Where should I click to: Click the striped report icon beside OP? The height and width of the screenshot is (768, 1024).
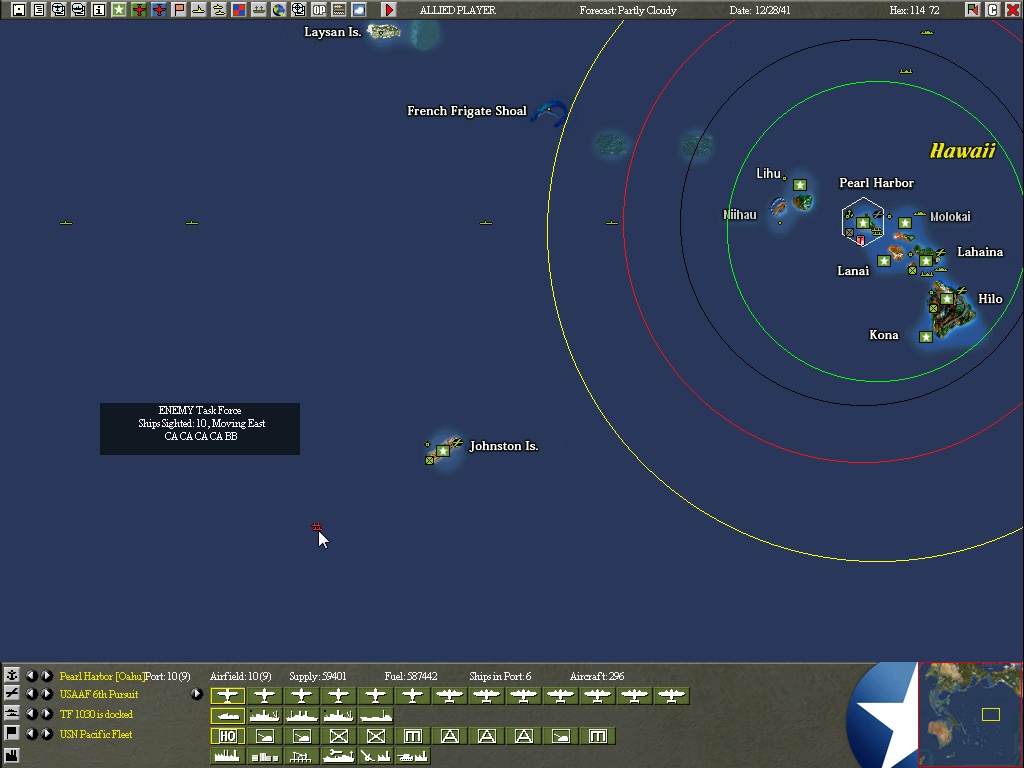339,10
